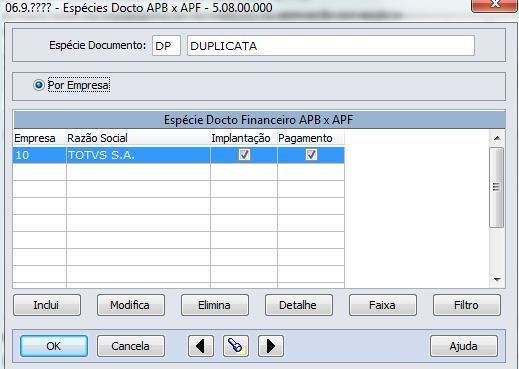Open the Ajuda help button
The height and width of the screenshot is (369, 519).
464,346
